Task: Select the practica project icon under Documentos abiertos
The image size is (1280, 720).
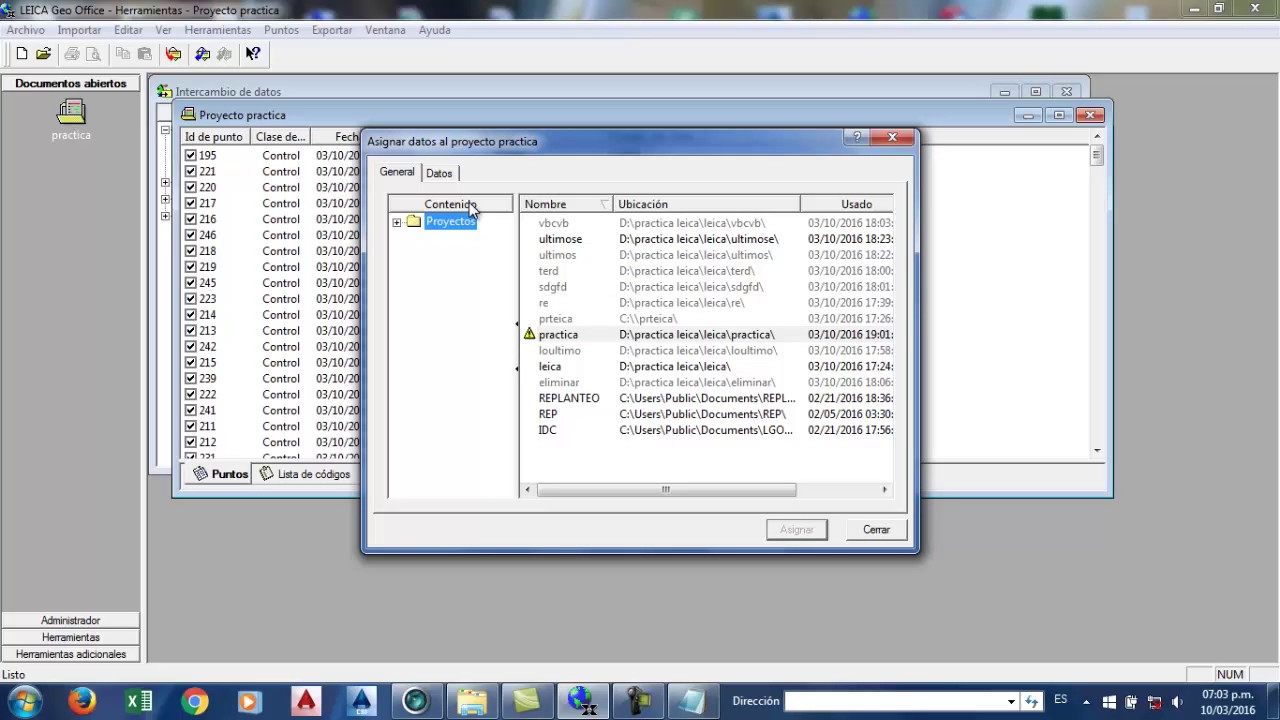Action: click(x=71, y=113)
